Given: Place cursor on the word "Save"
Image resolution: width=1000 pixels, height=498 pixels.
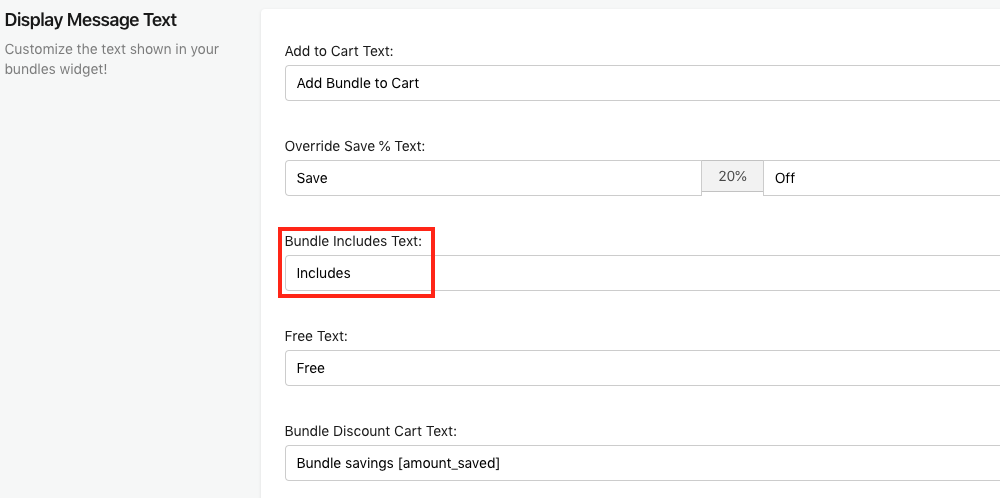Looking at the screenshot, I should pos(312,178).
